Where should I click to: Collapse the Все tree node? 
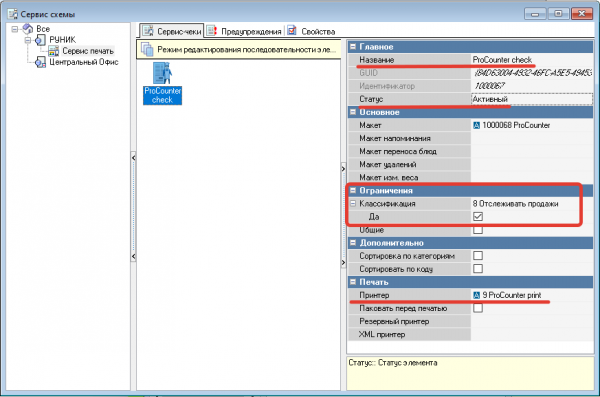click(15, 29)
